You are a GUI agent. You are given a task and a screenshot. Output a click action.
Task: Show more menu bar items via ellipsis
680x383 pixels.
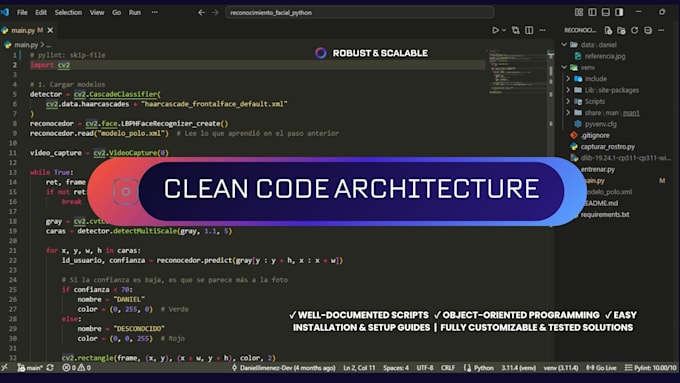pos(154,12)
